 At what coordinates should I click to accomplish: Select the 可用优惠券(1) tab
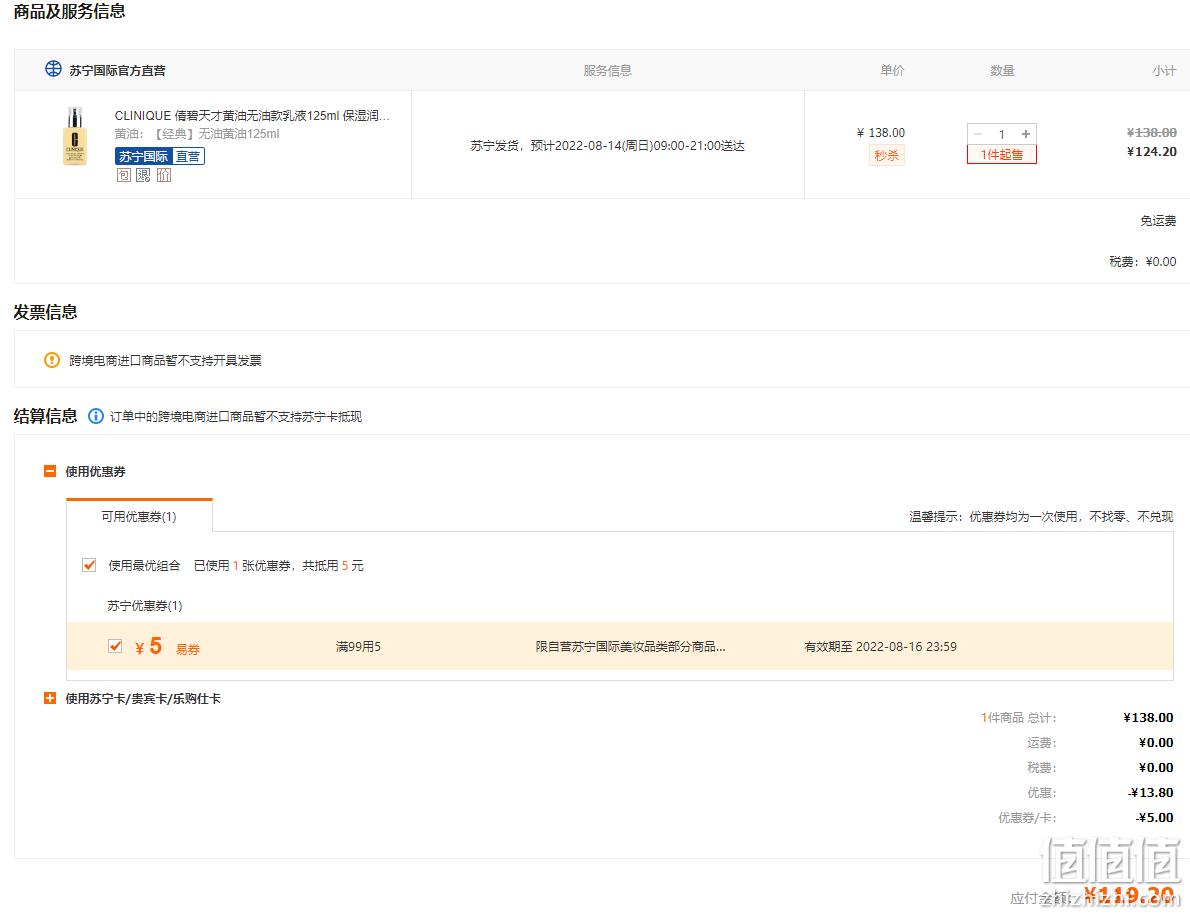point(139,516)
